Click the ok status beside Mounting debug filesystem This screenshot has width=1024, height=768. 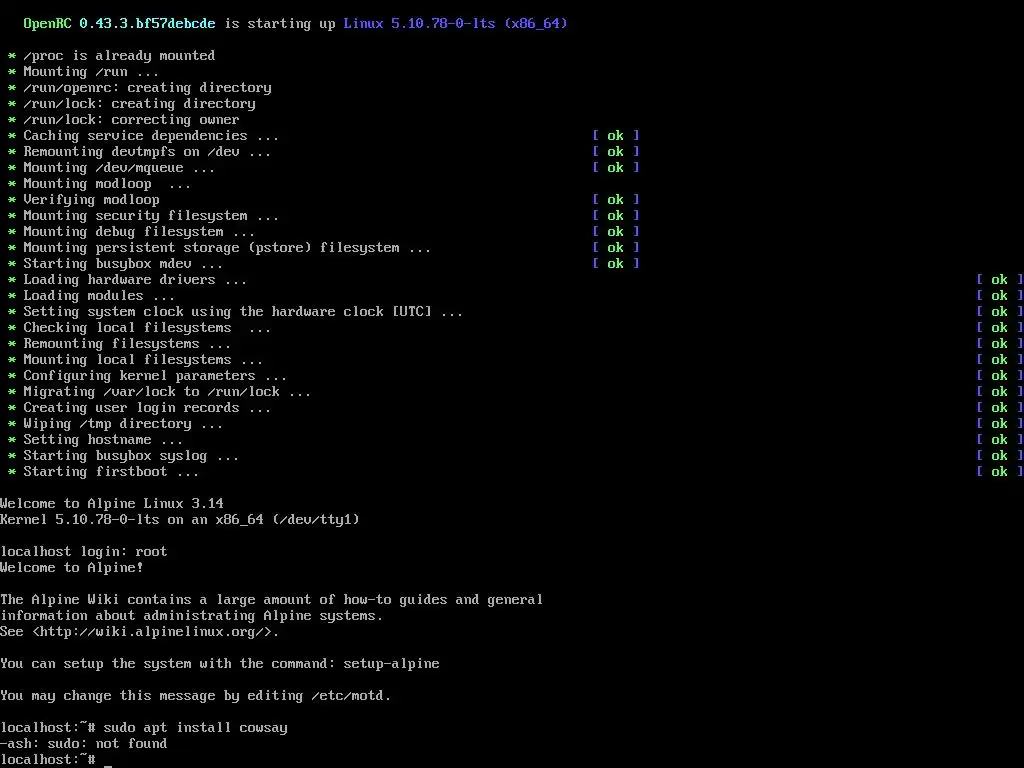click(615, 232)
